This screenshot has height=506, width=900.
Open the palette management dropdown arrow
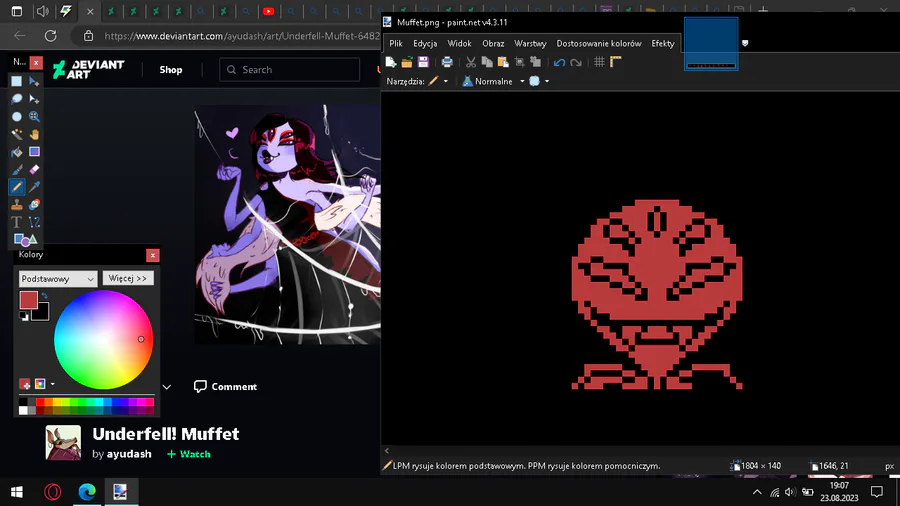pos(53,384)
